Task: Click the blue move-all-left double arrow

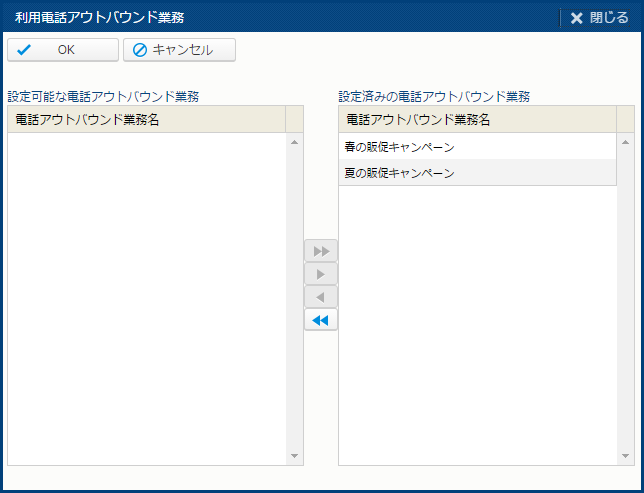Action: (x=321, y=320)
